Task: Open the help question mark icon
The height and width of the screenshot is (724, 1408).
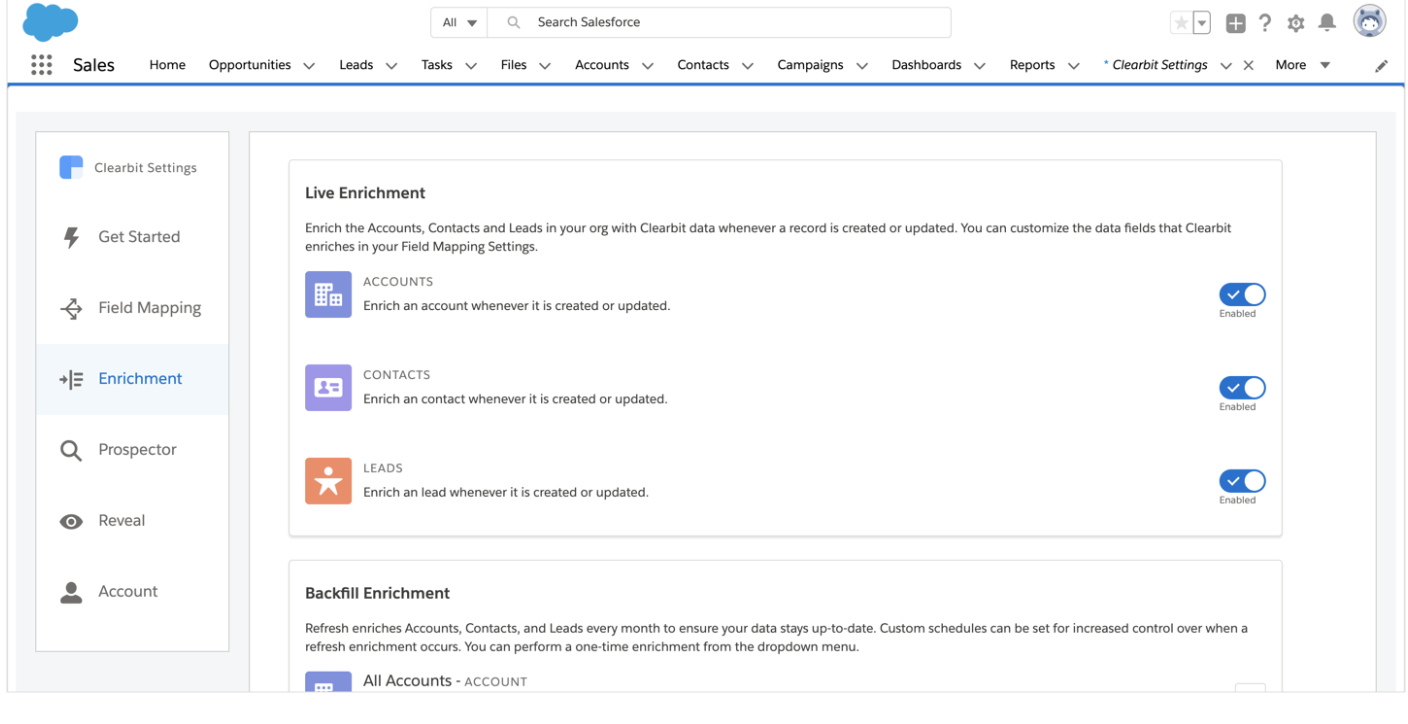Action: tap(1265, 23)
